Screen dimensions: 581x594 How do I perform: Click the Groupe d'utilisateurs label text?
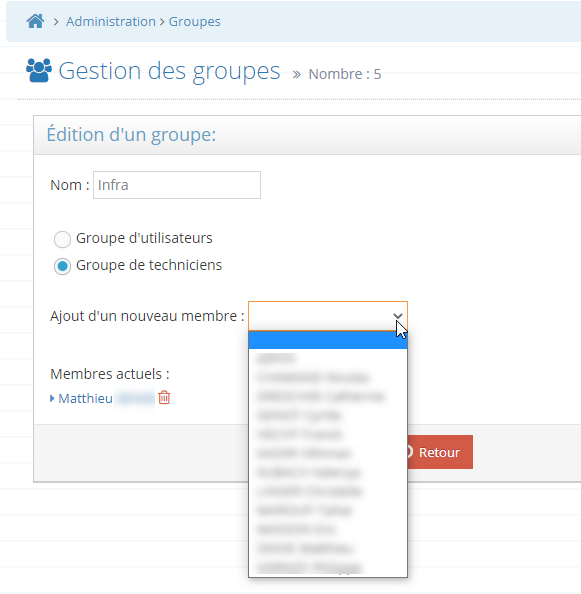[144, 238]
